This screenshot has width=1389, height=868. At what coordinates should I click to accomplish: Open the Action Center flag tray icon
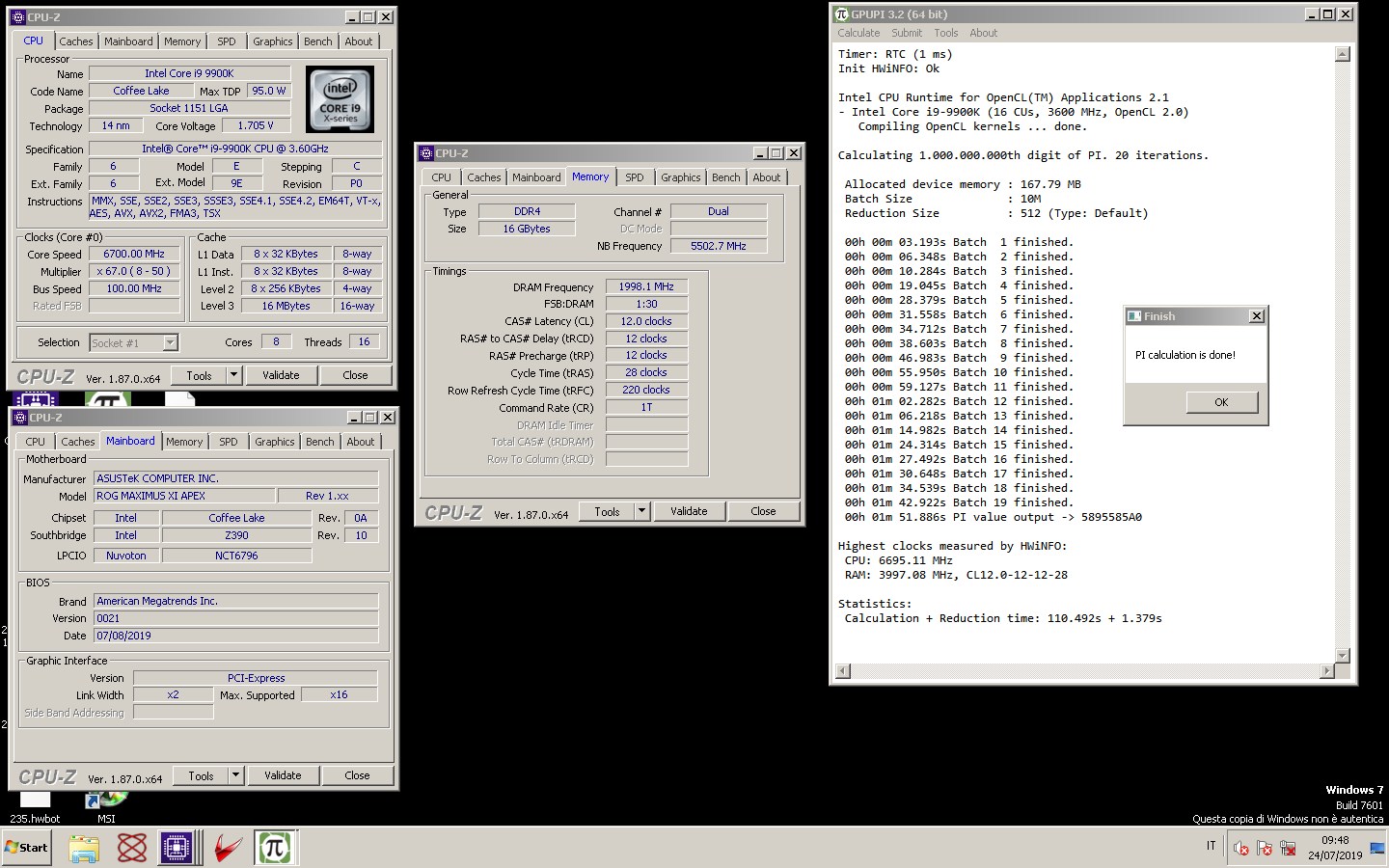1265,849
